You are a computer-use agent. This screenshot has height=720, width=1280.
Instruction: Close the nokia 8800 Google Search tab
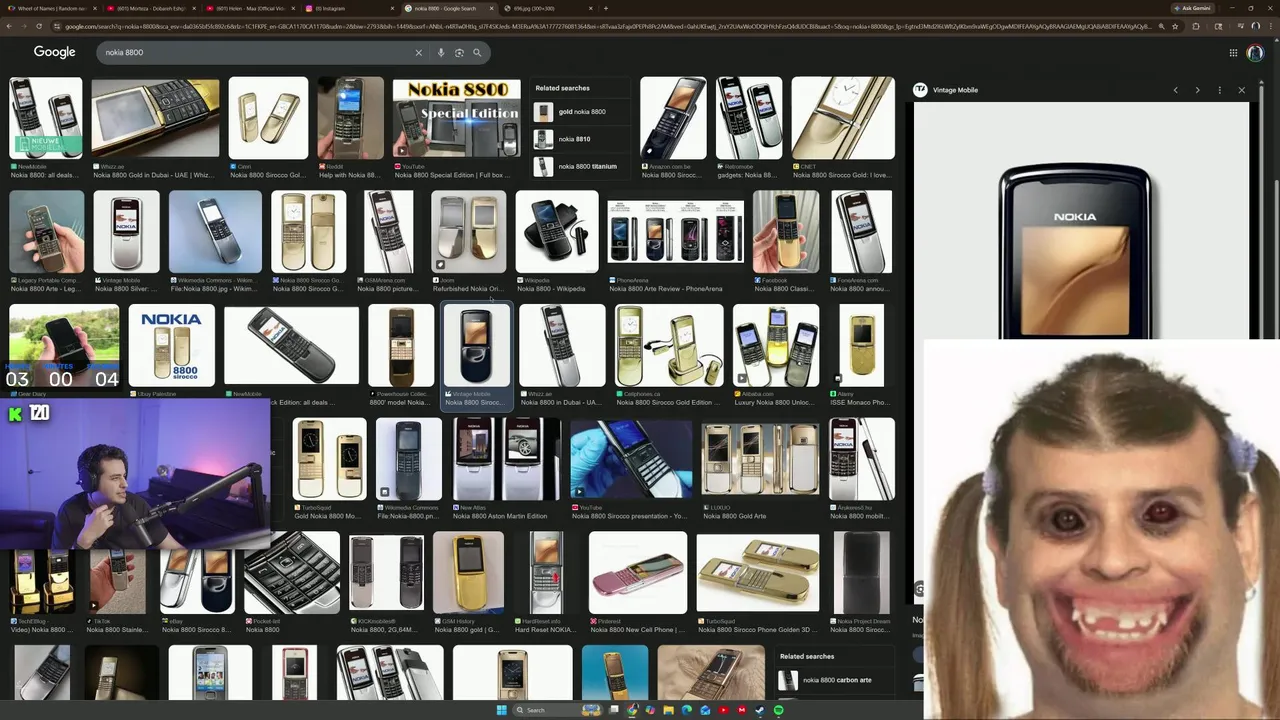pos(490,8)
